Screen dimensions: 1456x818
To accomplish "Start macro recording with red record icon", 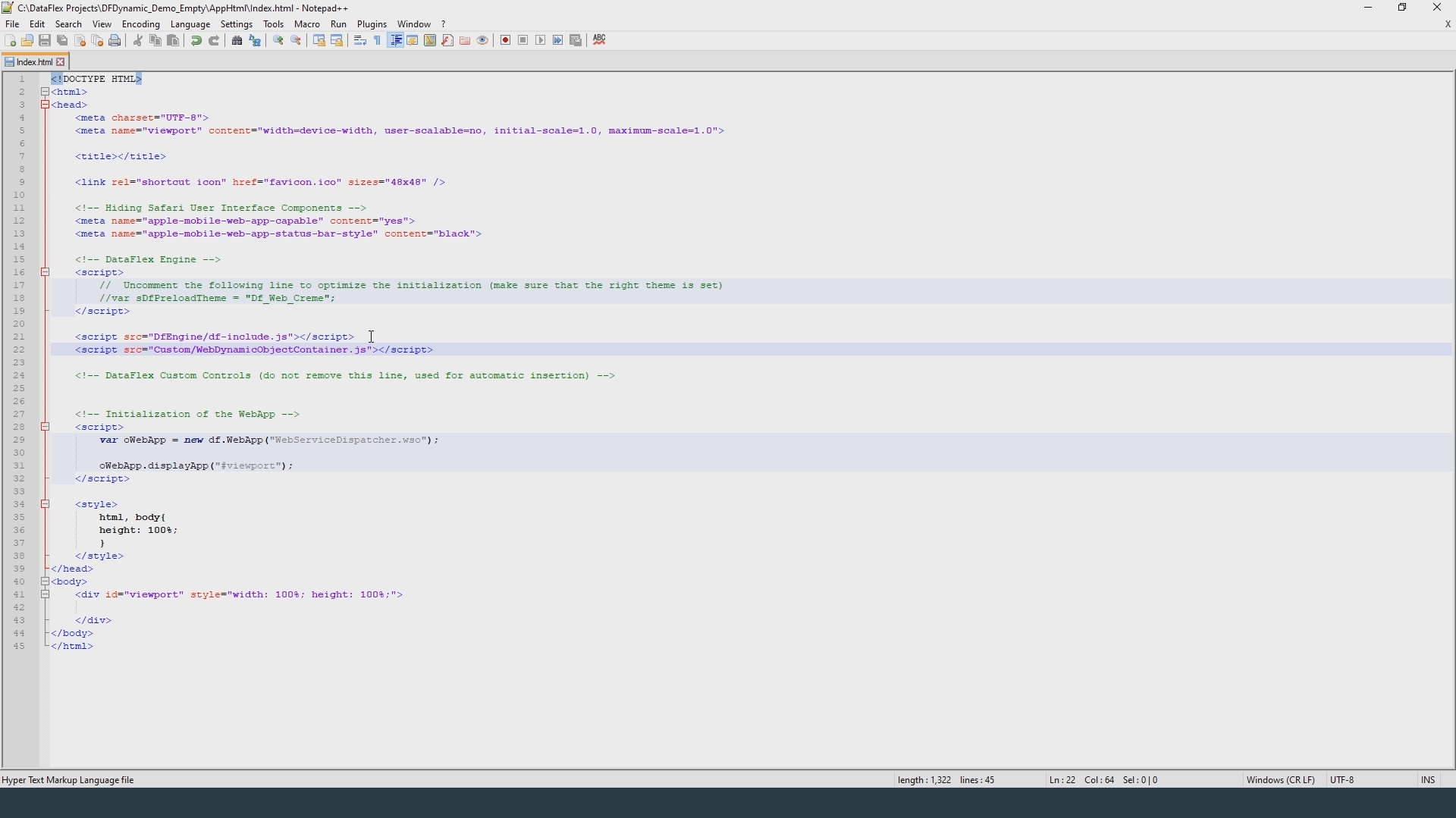I will 507,41.
